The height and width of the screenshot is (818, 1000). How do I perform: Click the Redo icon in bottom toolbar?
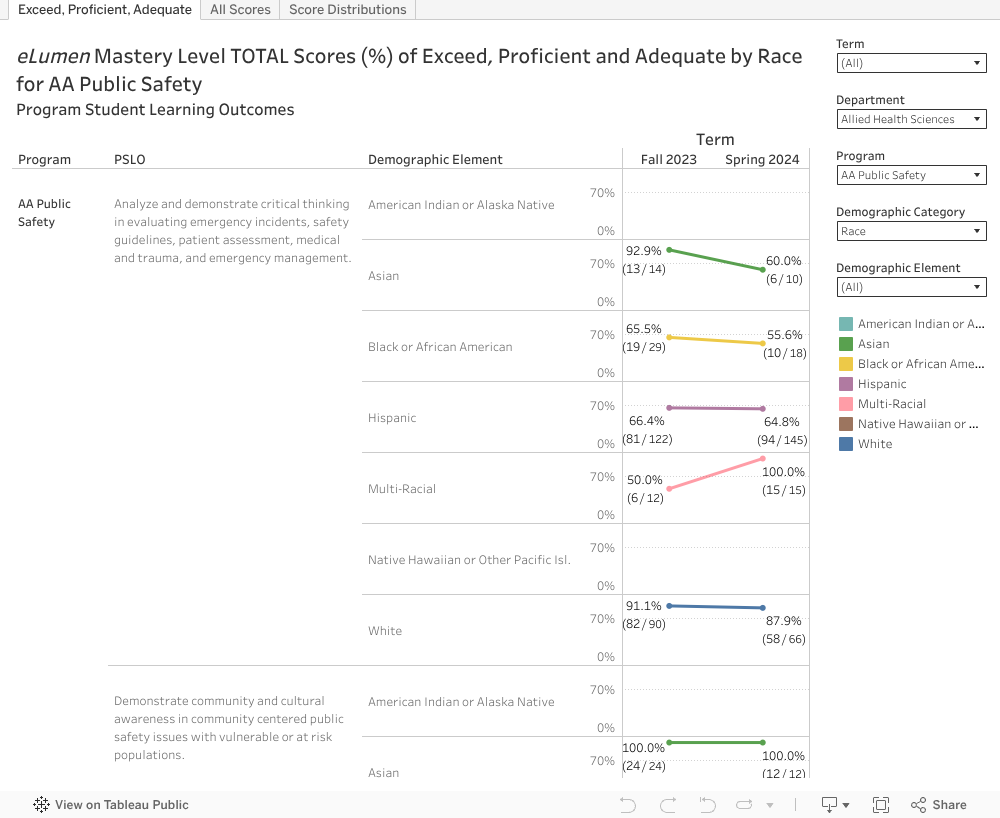pyautogui.click(x=668, y=805)
